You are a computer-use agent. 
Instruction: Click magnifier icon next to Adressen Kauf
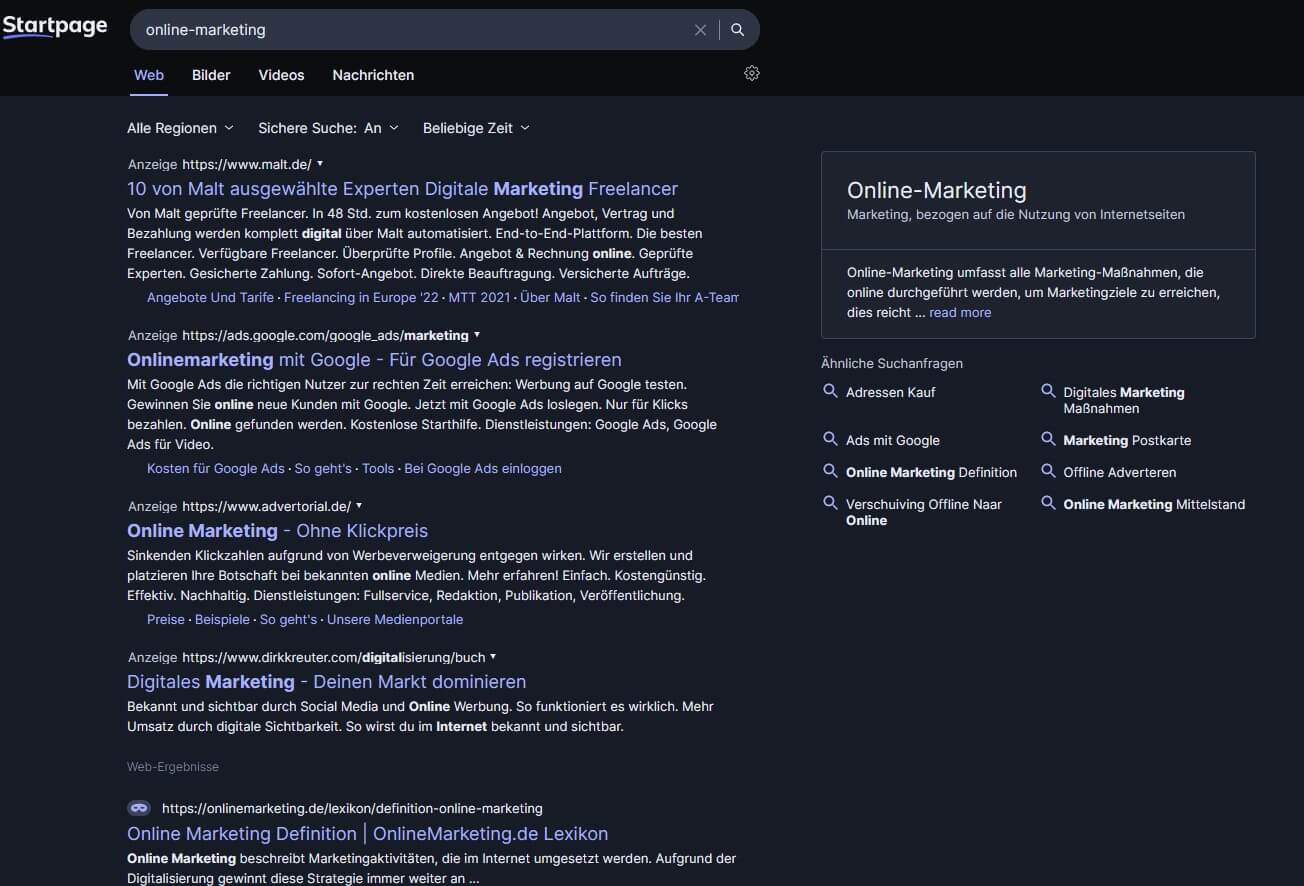(830, 391)
